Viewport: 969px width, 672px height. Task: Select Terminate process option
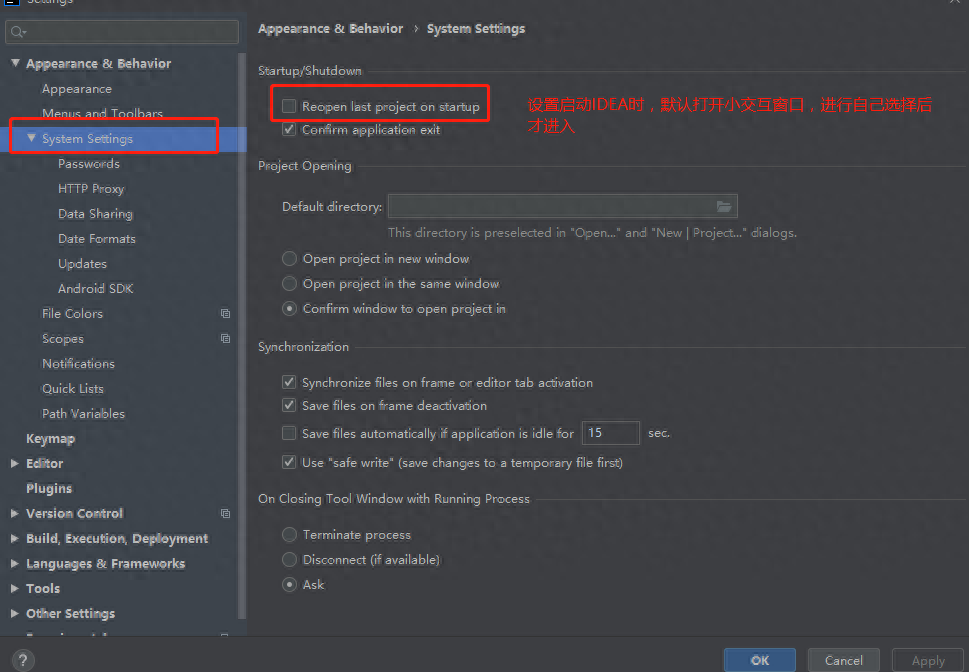[289, 535]
